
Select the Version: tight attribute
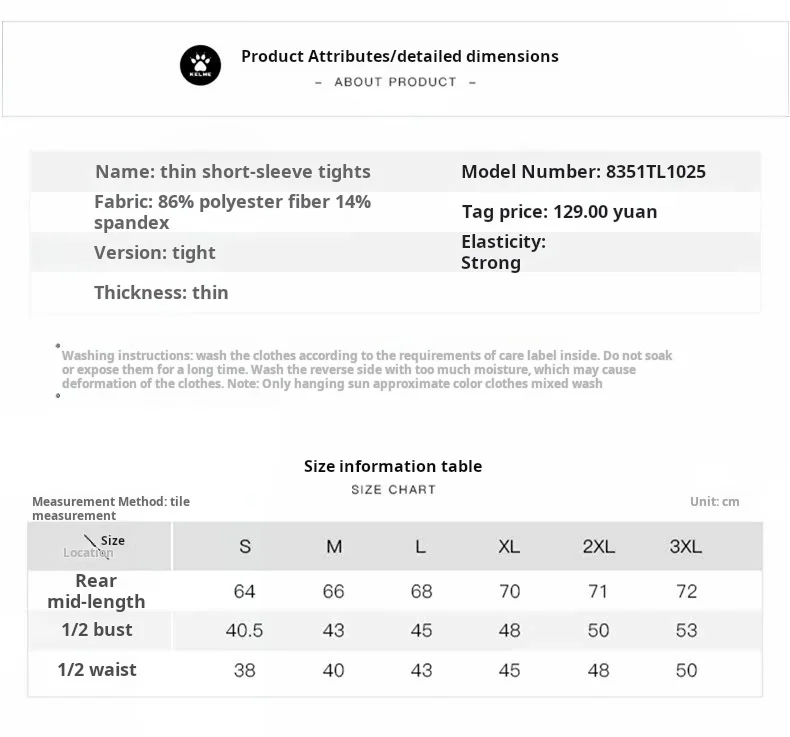(154, 253)
